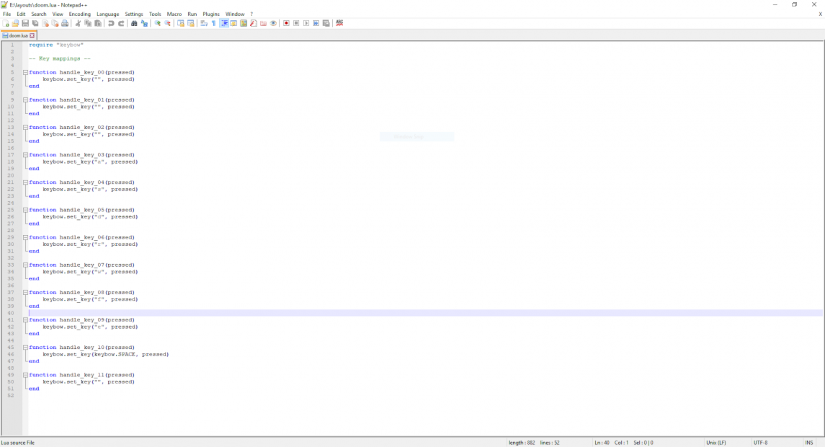Open the Language menu
This screenshot has width=825, height=447.
[x=108, y=14]
